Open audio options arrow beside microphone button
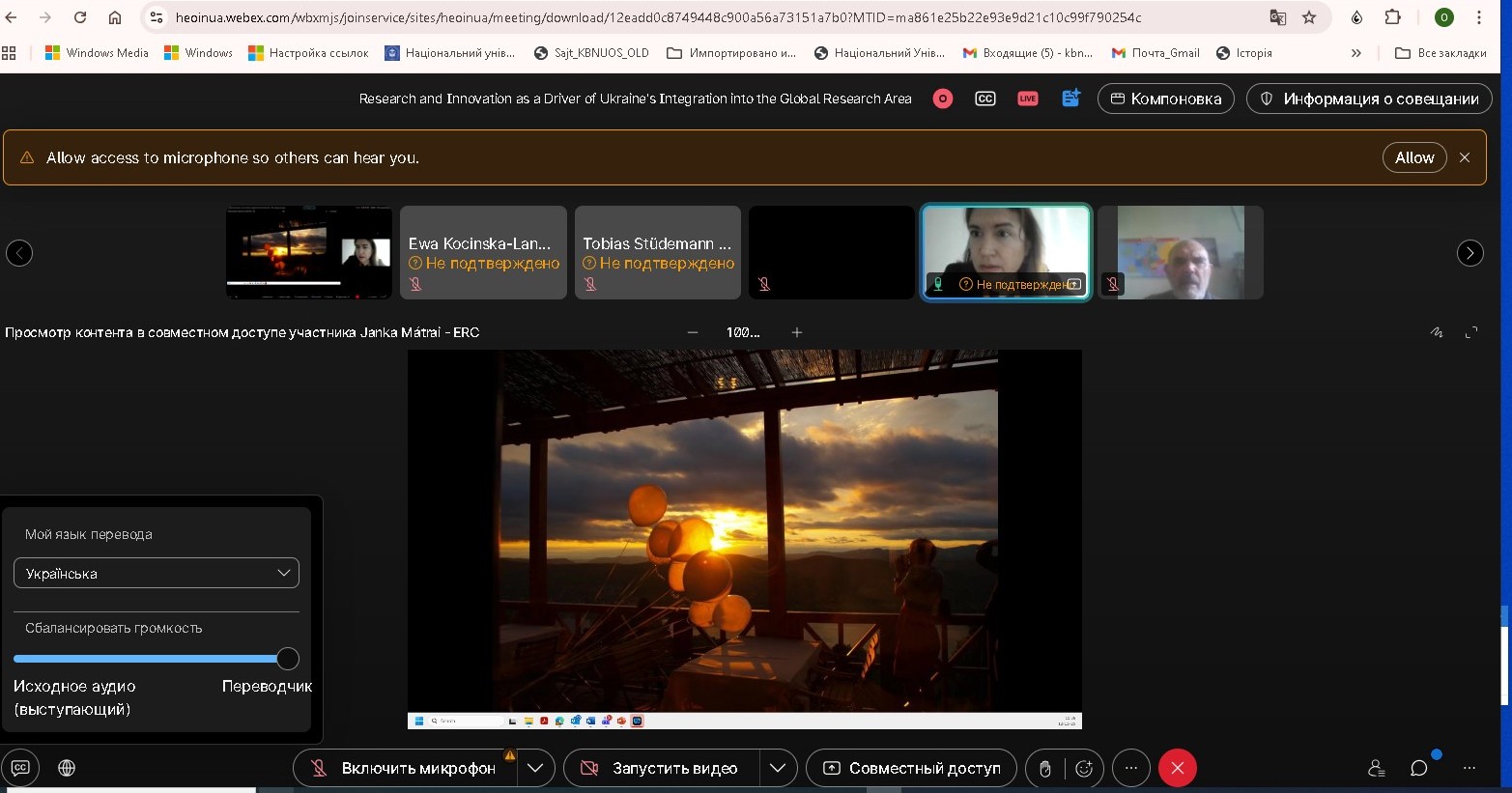This screenshot has height=793, width=1512. [x=535, y=768]
